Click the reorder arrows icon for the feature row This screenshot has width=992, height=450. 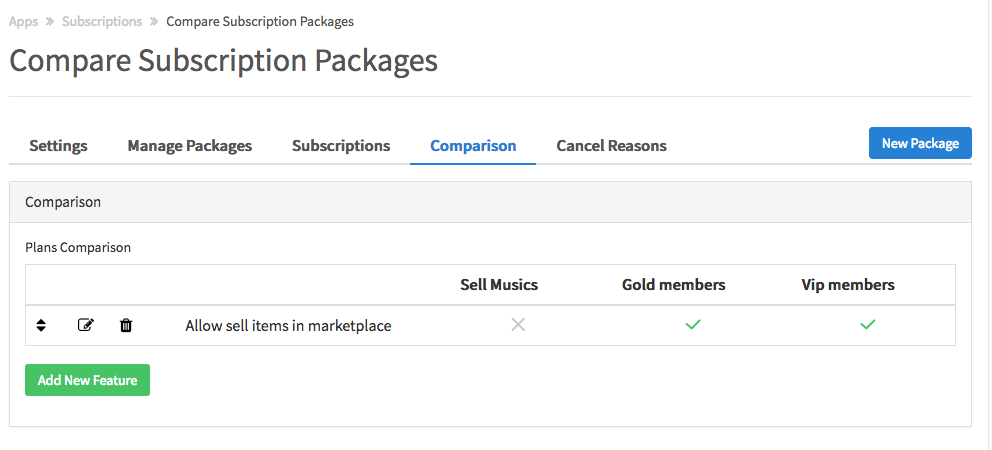coord(41,325)
